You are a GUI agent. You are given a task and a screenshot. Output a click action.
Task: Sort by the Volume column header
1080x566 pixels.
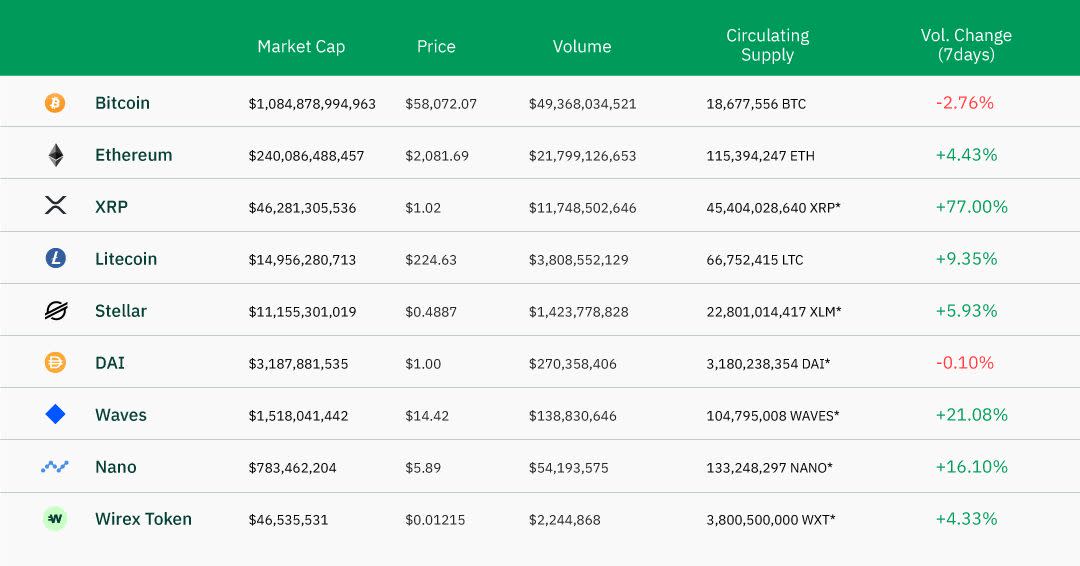[582, 46]
